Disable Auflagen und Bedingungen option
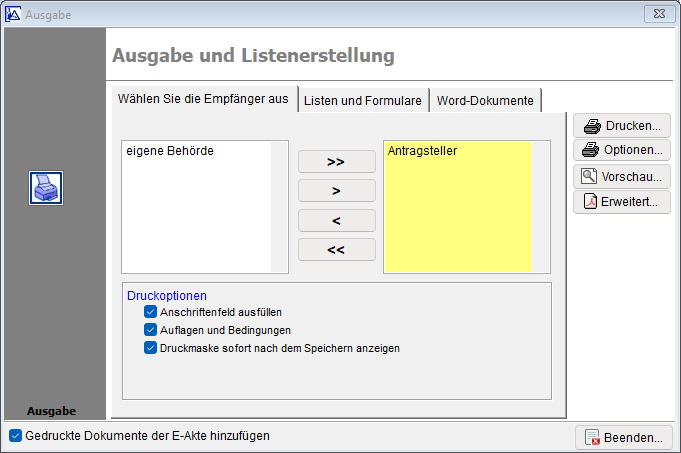 click(x=151, y=330)
